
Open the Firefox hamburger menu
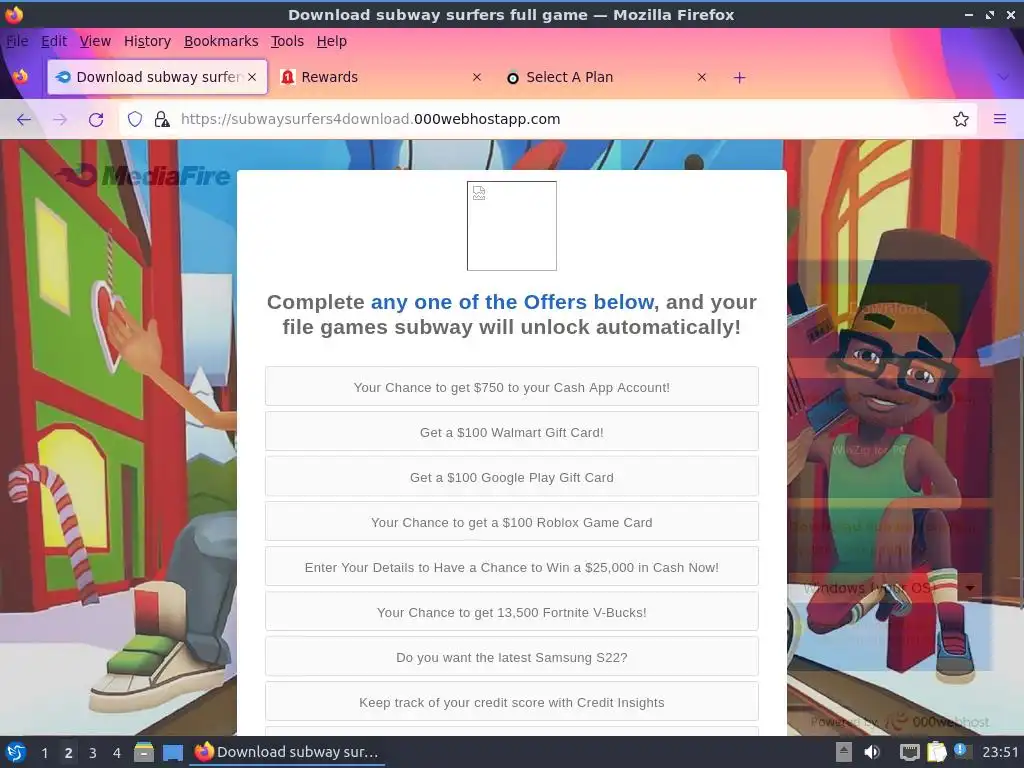pyautogui.click(x=1000, y=119)
